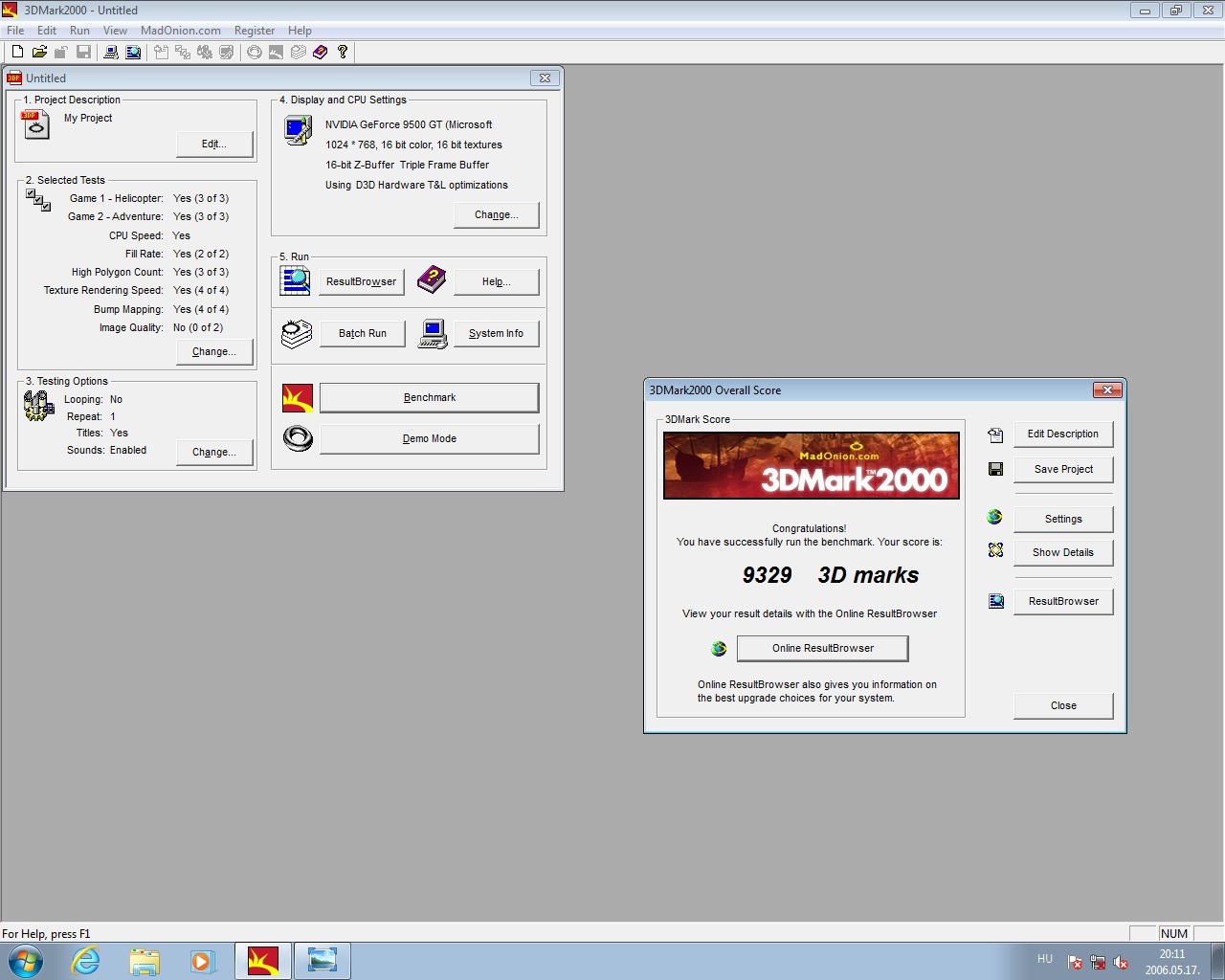Click the grayed-out Batch Run stack icon in the toolbar
This screenshot has width=1225, height=980.
[299, 52]
